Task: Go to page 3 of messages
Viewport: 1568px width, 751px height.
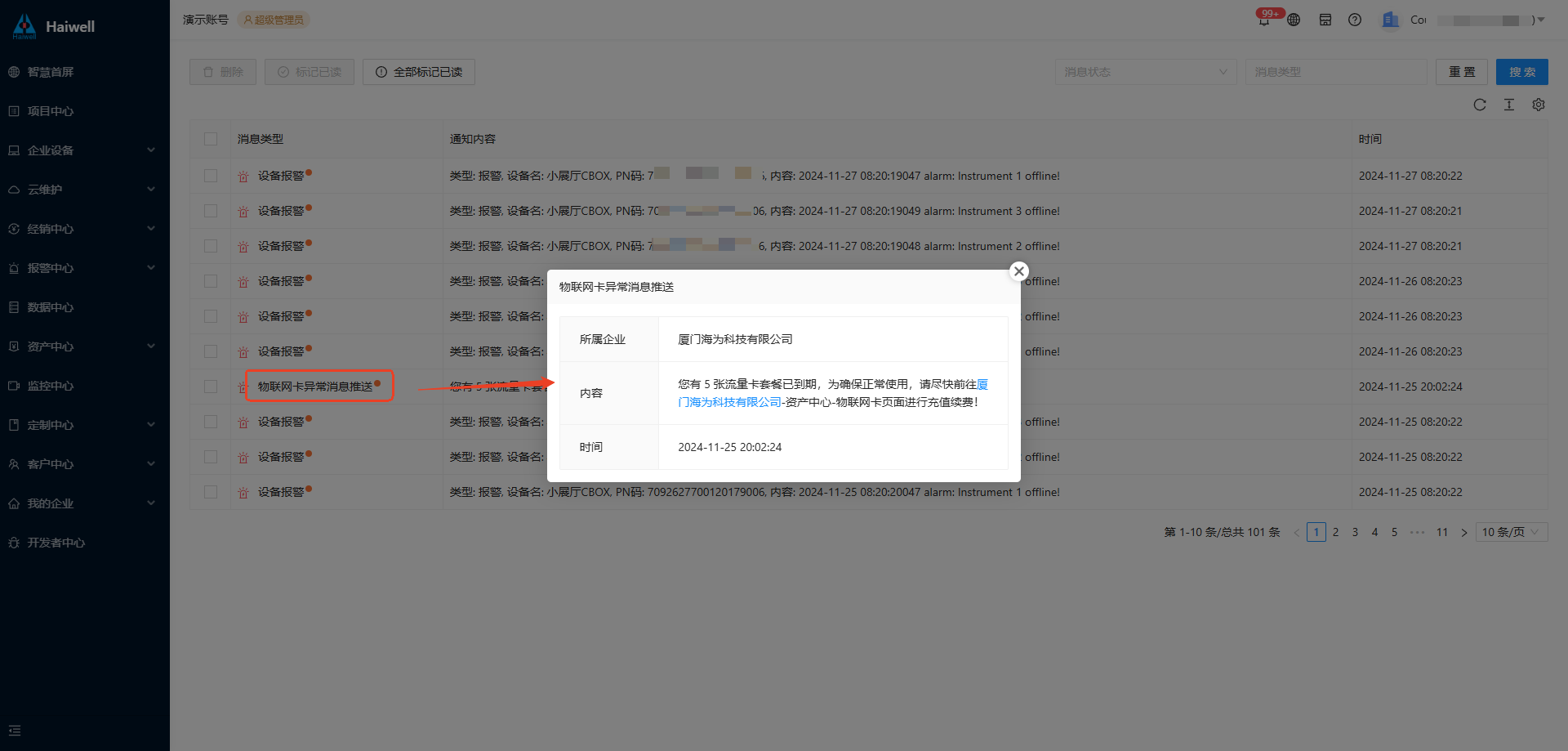Action: [1356, 532]
